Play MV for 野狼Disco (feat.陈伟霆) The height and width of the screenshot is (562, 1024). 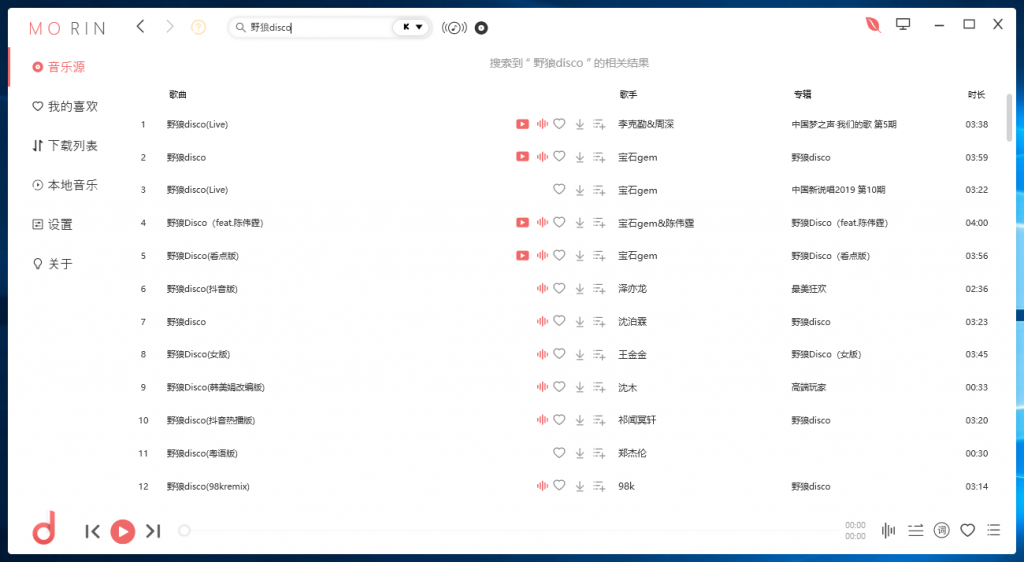[522, 223]
